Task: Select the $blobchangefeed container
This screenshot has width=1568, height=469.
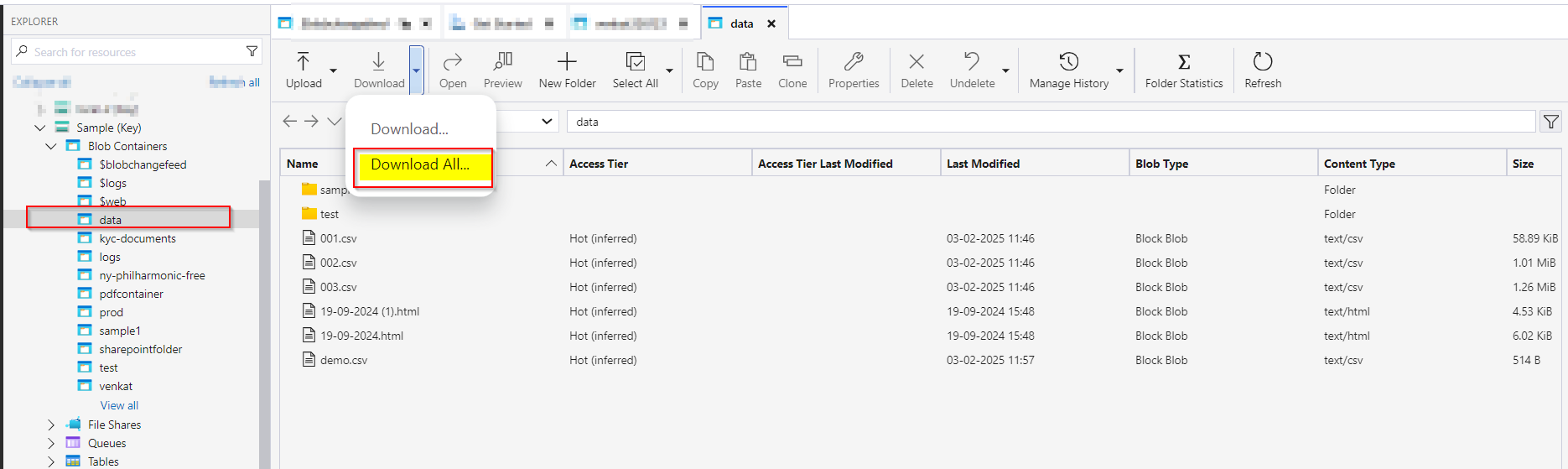Action: (x=143, y=164)
